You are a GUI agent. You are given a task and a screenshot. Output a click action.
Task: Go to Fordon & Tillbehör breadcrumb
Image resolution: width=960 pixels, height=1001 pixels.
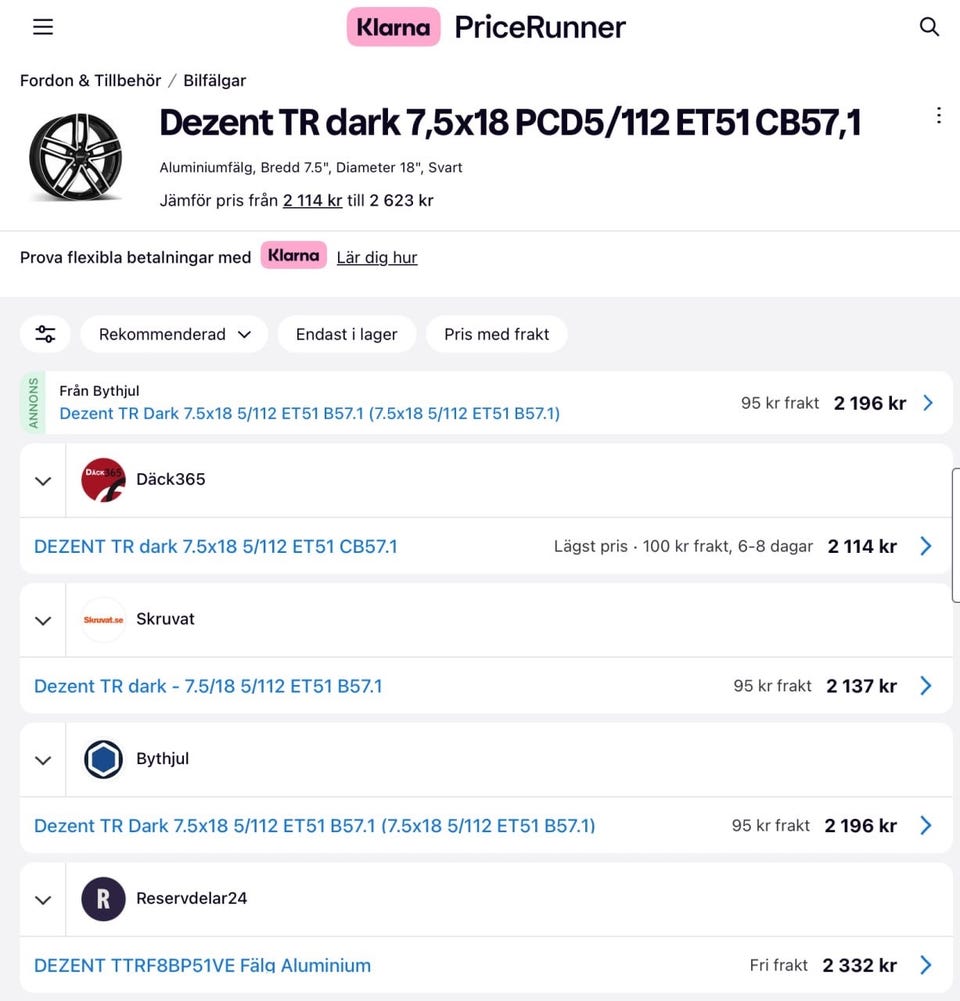point(90,80)
